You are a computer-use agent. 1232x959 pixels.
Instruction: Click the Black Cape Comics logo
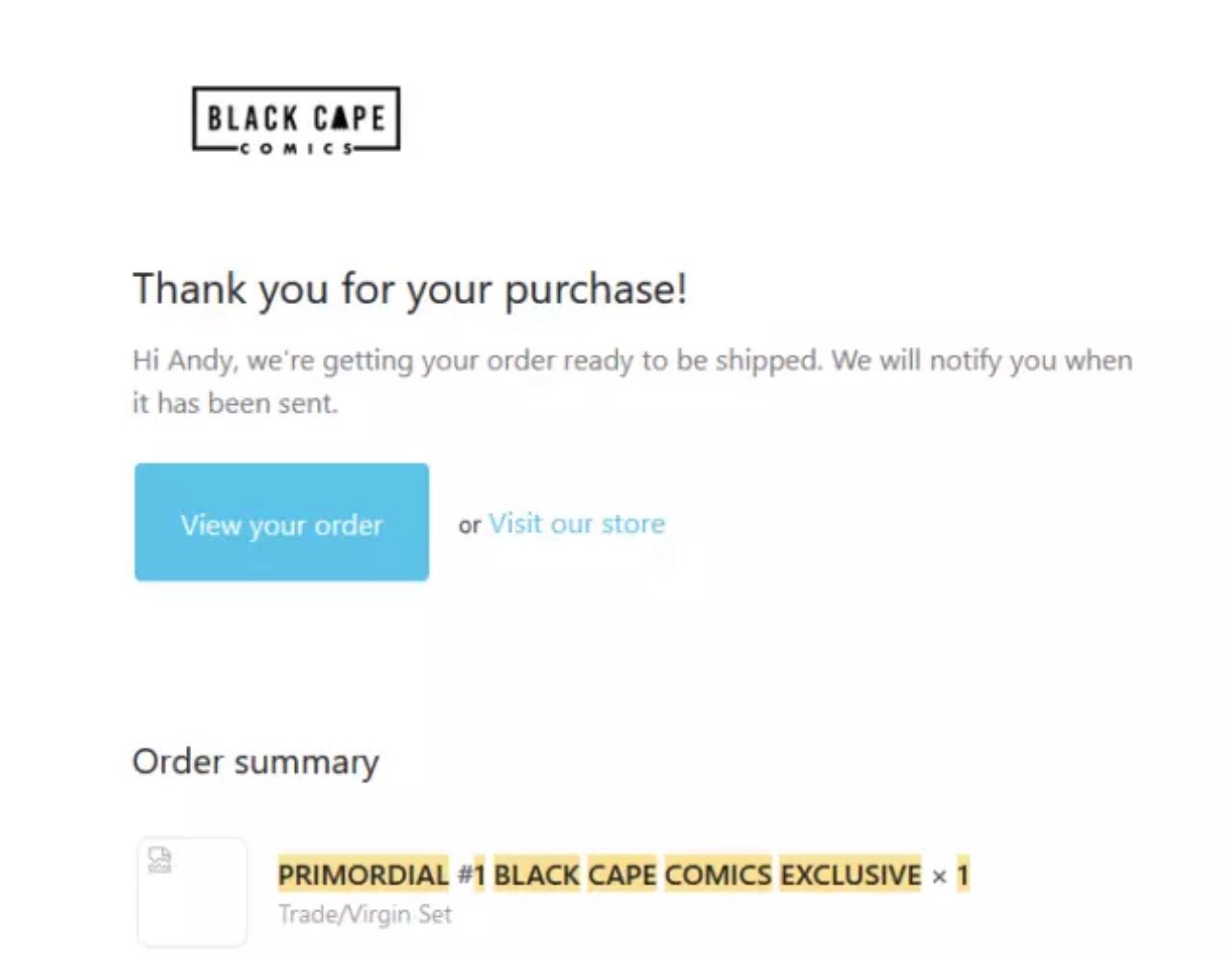(x=296, y=120)
